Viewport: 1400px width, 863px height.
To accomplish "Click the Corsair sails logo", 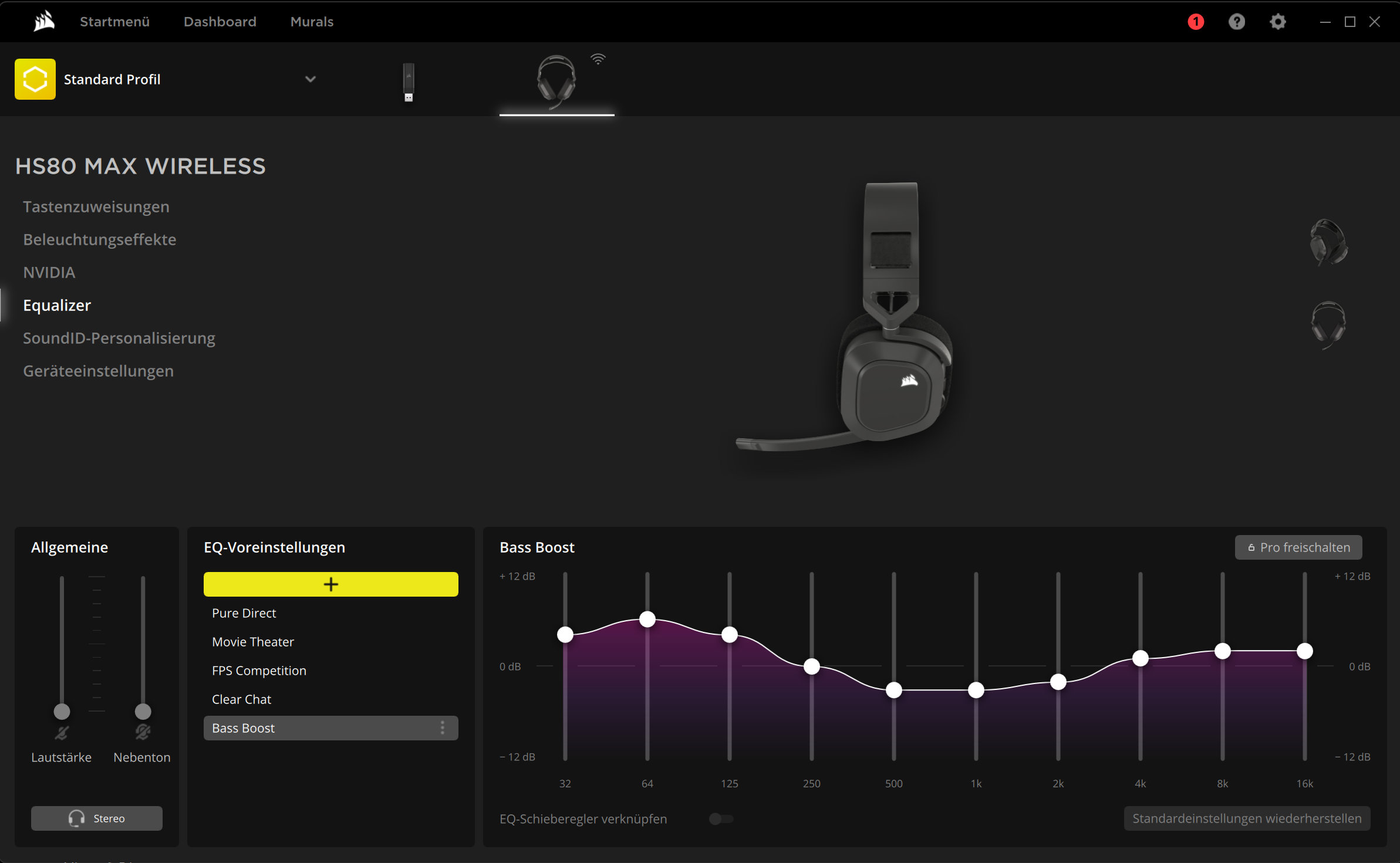I will click(x=44, y=22).
